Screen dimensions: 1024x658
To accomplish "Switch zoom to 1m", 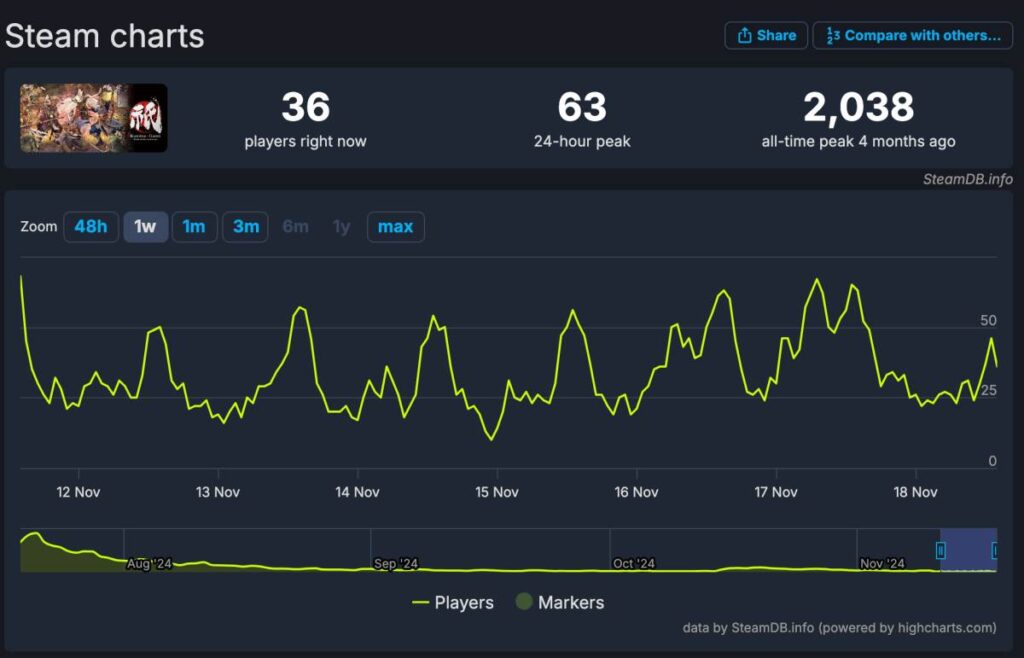I will pyautogui.click(x=194, y=227).
